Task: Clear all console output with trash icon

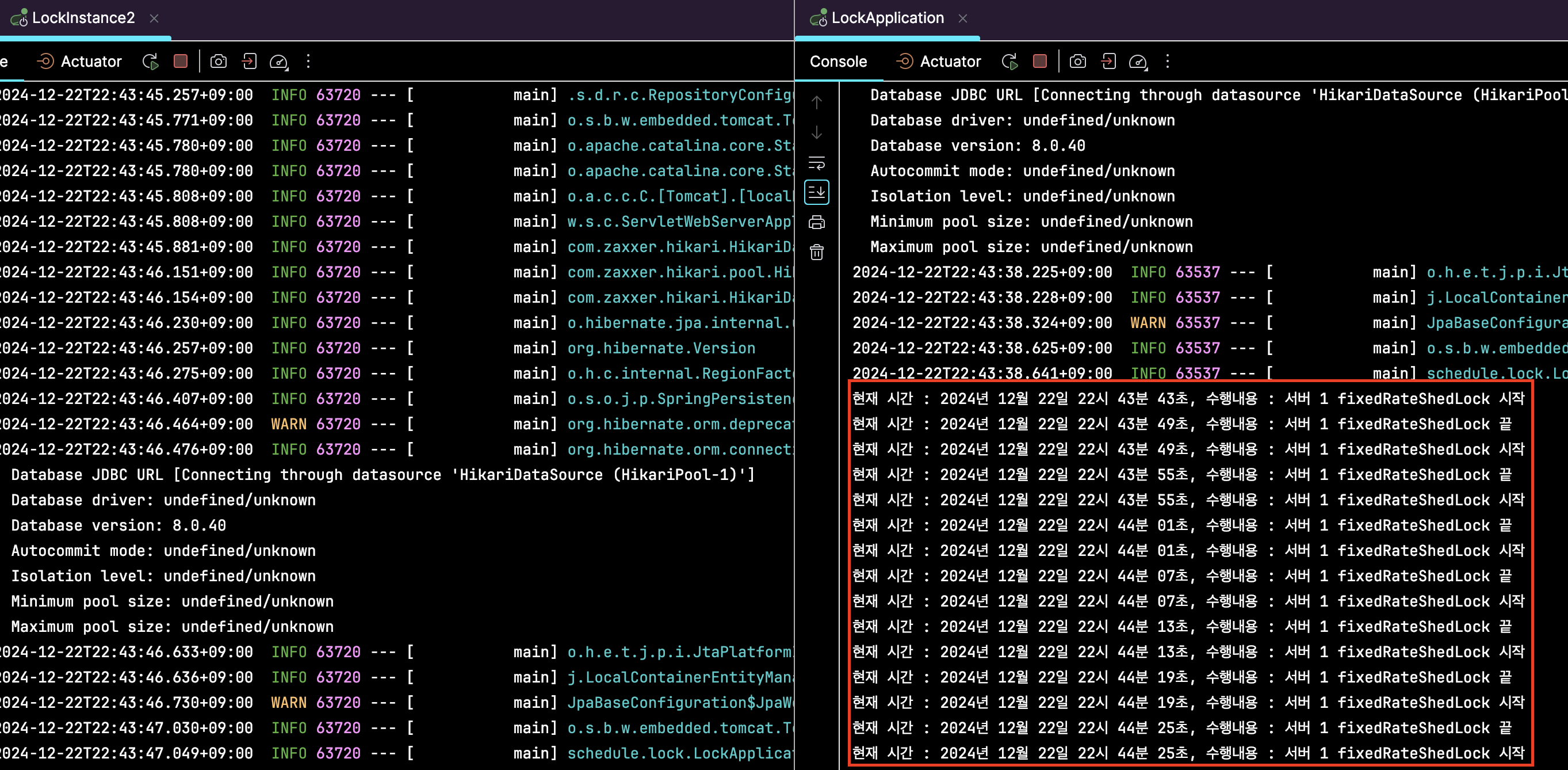Action: click(817, 252)
